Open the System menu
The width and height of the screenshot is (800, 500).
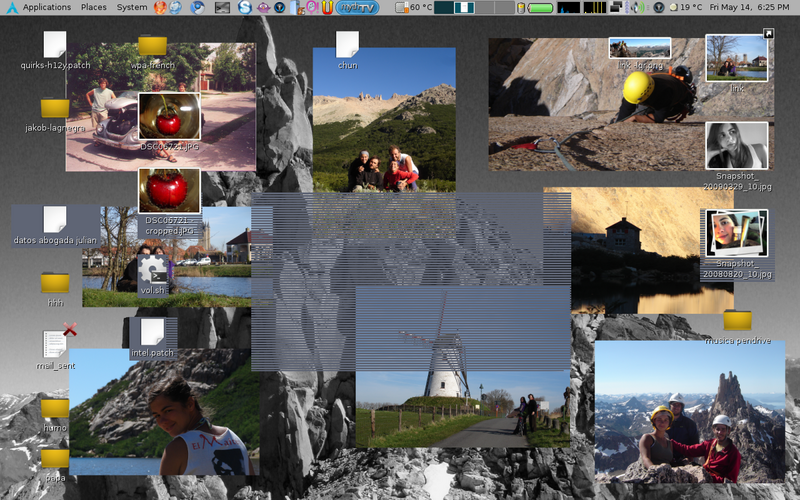[x=132, y=7]
